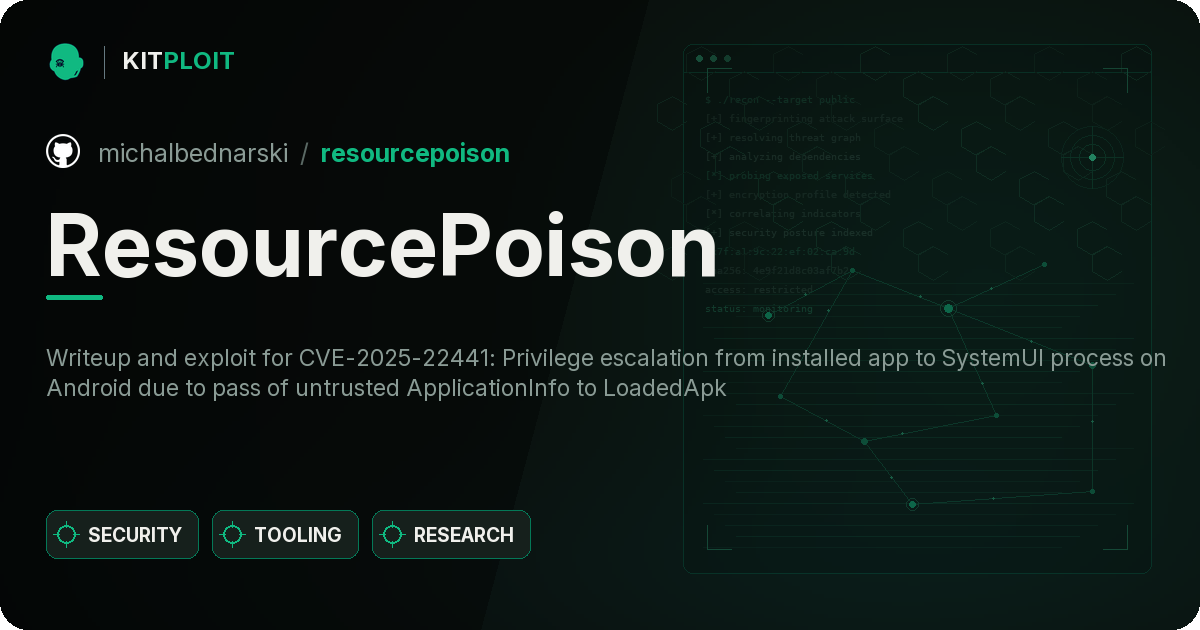Select 'encryption profile detected' terminal line
The image size is (1200, 630).
point(798,195)
